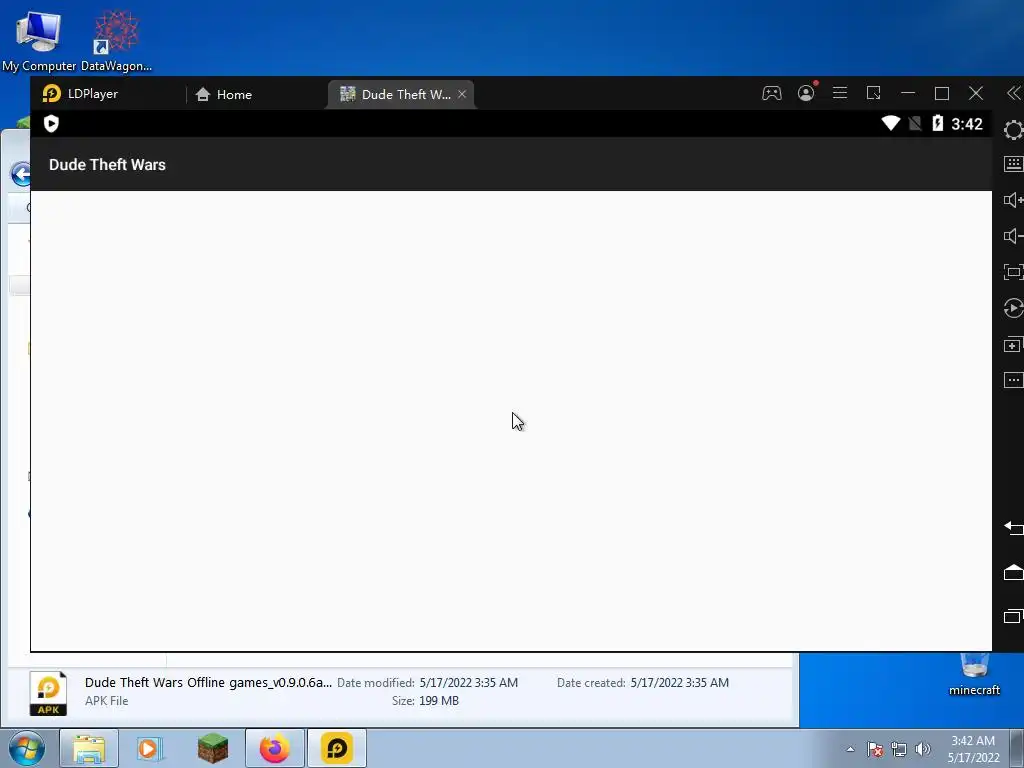
Task: Decrease emulator volume
Action: click(x=1014, y=236)
